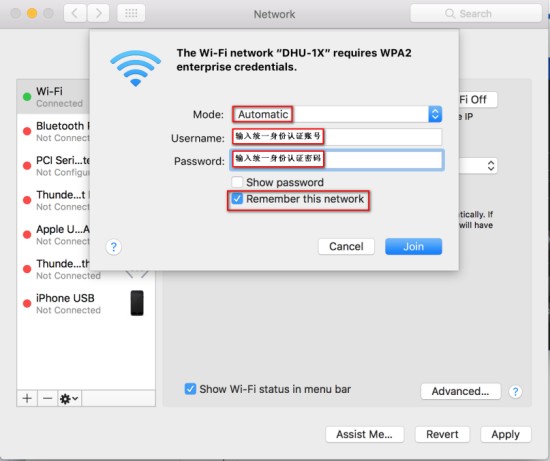Click the forward arrow in the toolbar
550x461 pixels.
[x=98, y=14]
